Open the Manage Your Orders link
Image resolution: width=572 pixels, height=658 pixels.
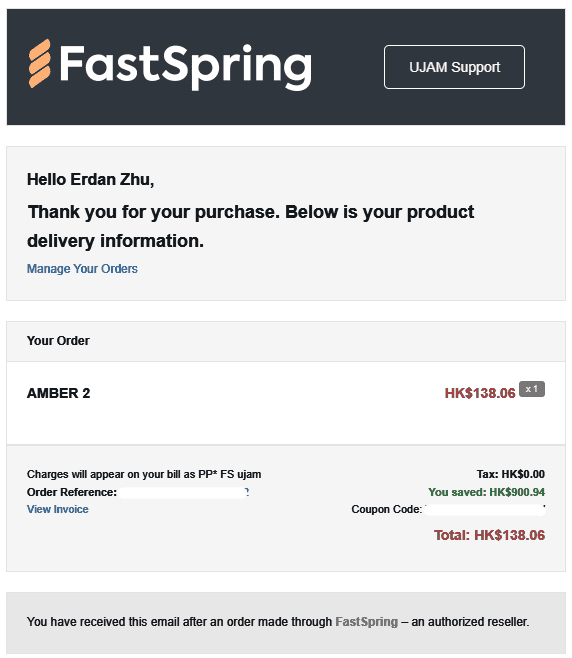point(82,269)
